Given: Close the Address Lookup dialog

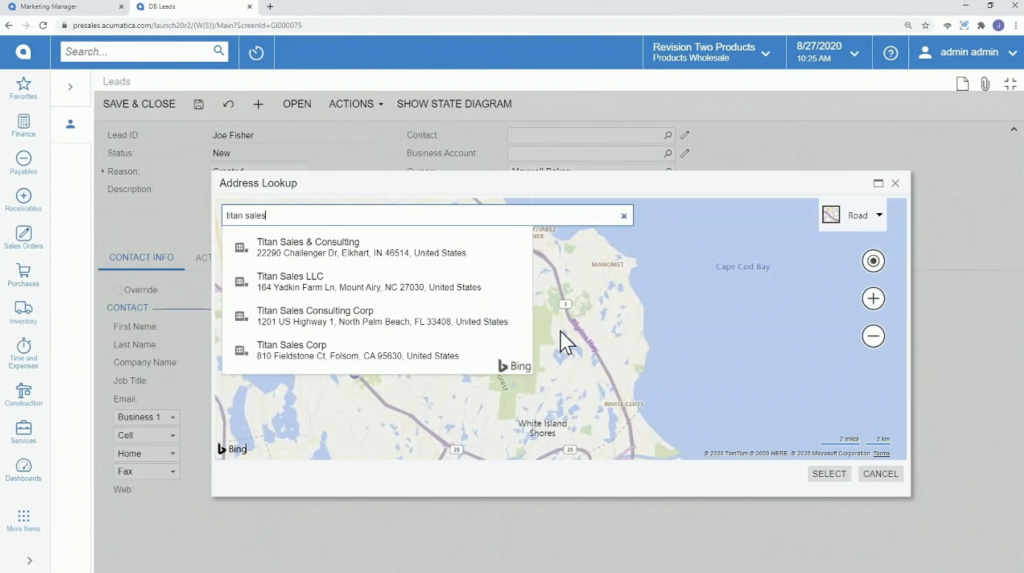Looking at the screenshot, I should (x=895, y=184).
